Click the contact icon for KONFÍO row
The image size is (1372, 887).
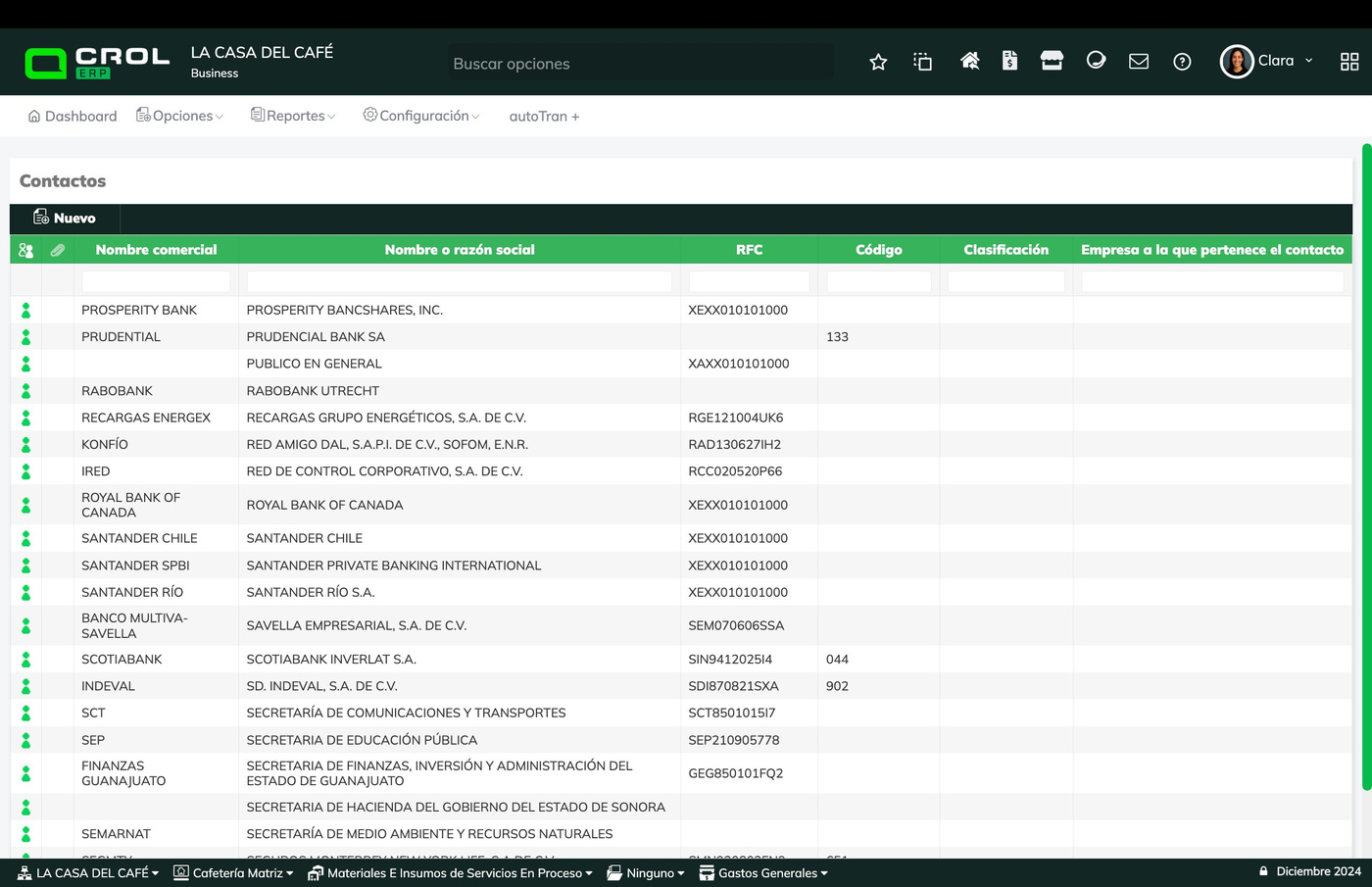(x=25, y=444)
